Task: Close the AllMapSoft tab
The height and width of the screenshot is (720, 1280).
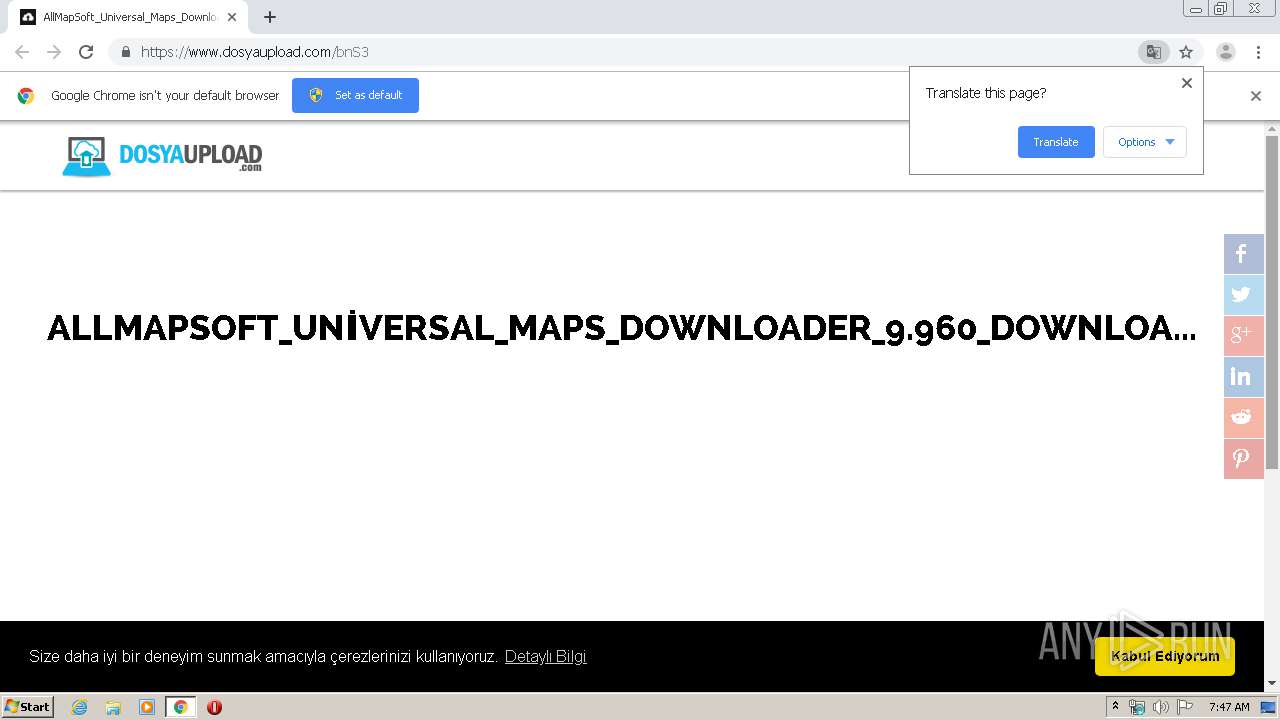Action: click(x=232, y=17)
